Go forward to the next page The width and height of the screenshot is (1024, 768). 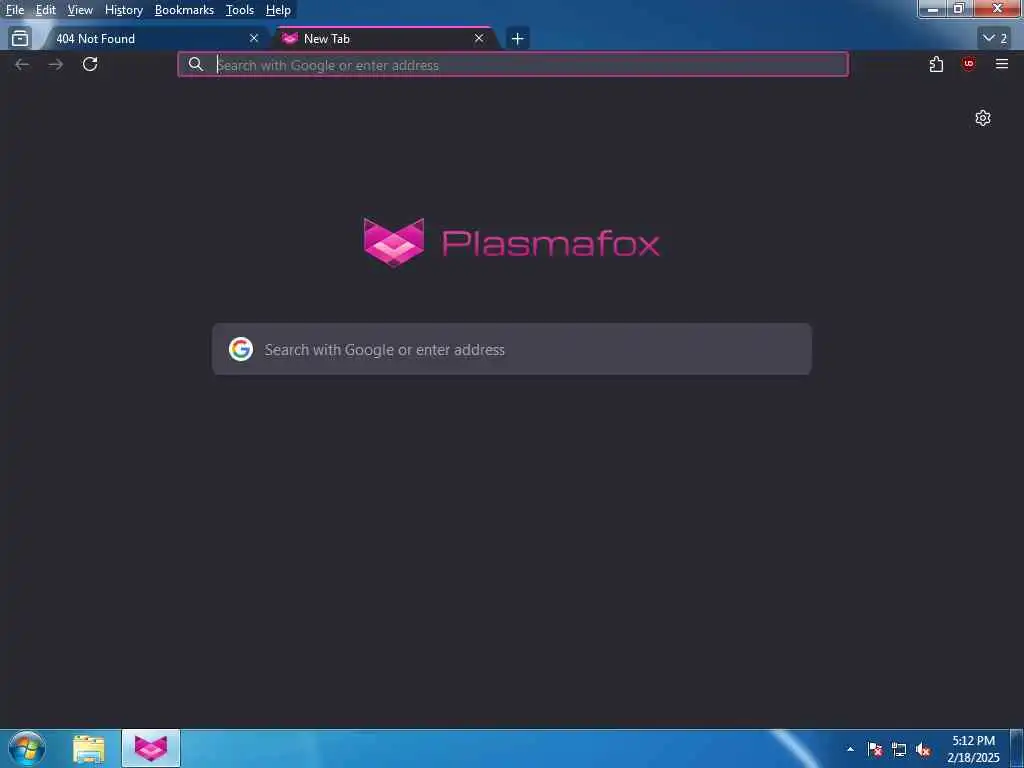56,64
